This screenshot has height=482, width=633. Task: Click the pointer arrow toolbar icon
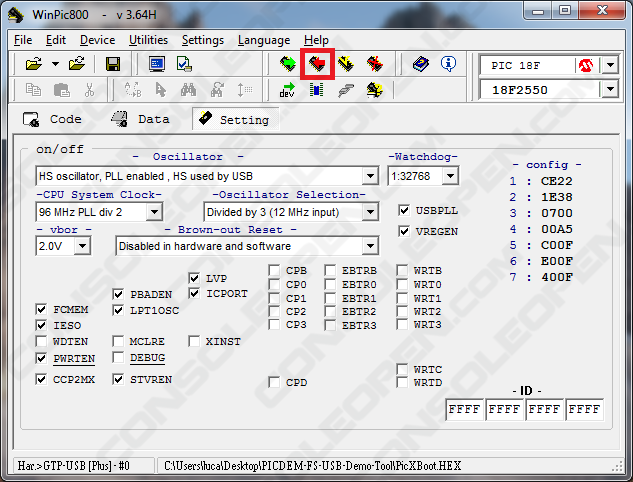click(161, 90)
